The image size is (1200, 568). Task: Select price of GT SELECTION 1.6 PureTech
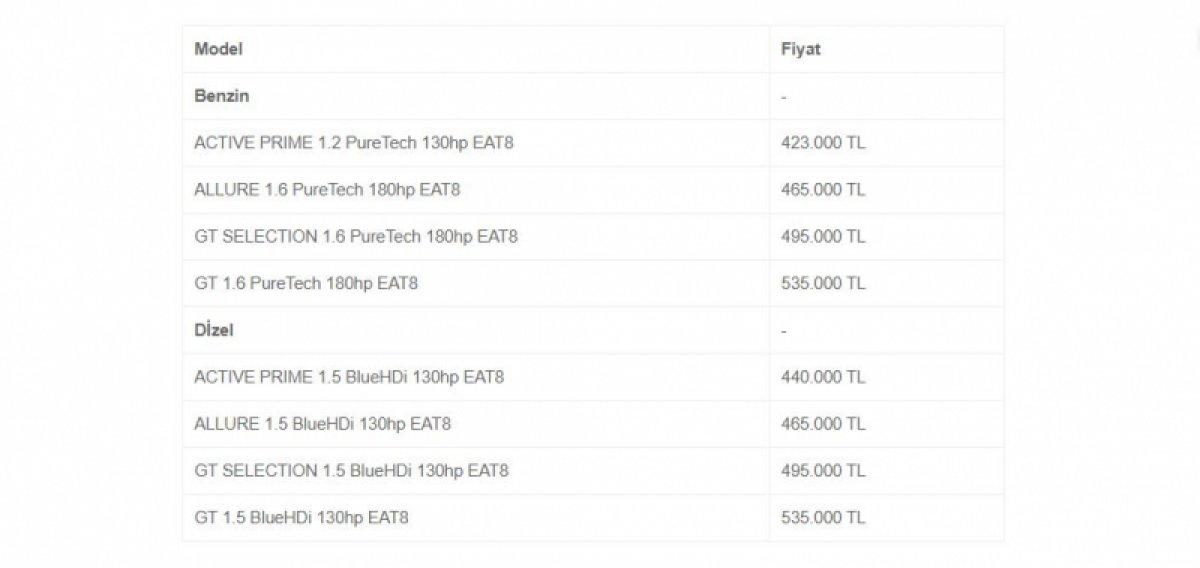click(823, 237)
